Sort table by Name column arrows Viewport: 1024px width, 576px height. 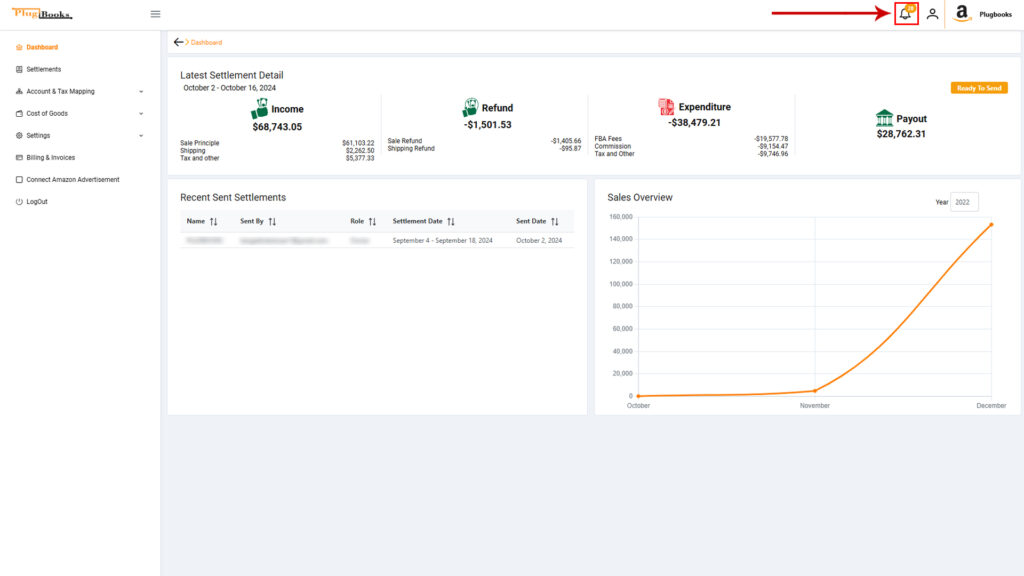point(214,221)
